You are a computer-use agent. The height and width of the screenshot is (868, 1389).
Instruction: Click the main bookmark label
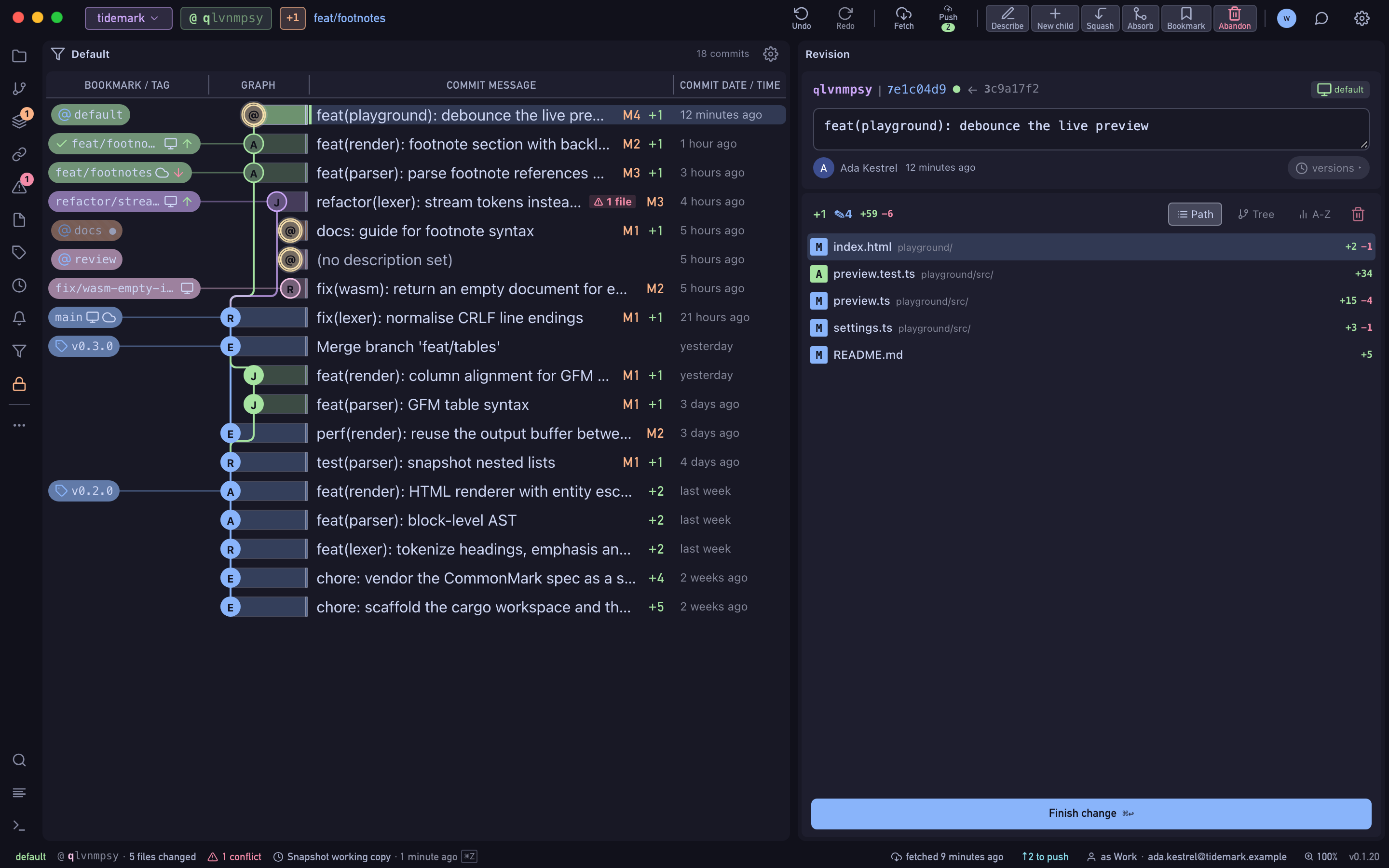[x=85, y=317]
